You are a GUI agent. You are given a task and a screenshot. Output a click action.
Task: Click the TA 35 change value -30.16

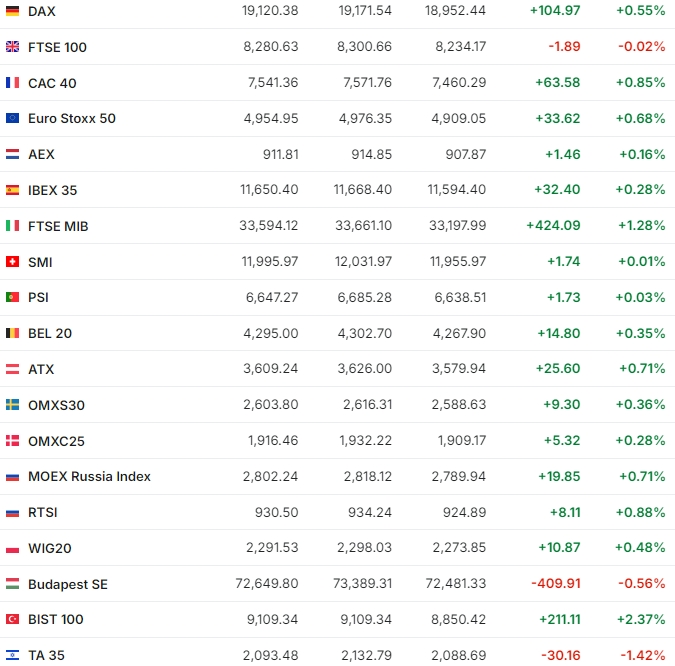point(559,656)
